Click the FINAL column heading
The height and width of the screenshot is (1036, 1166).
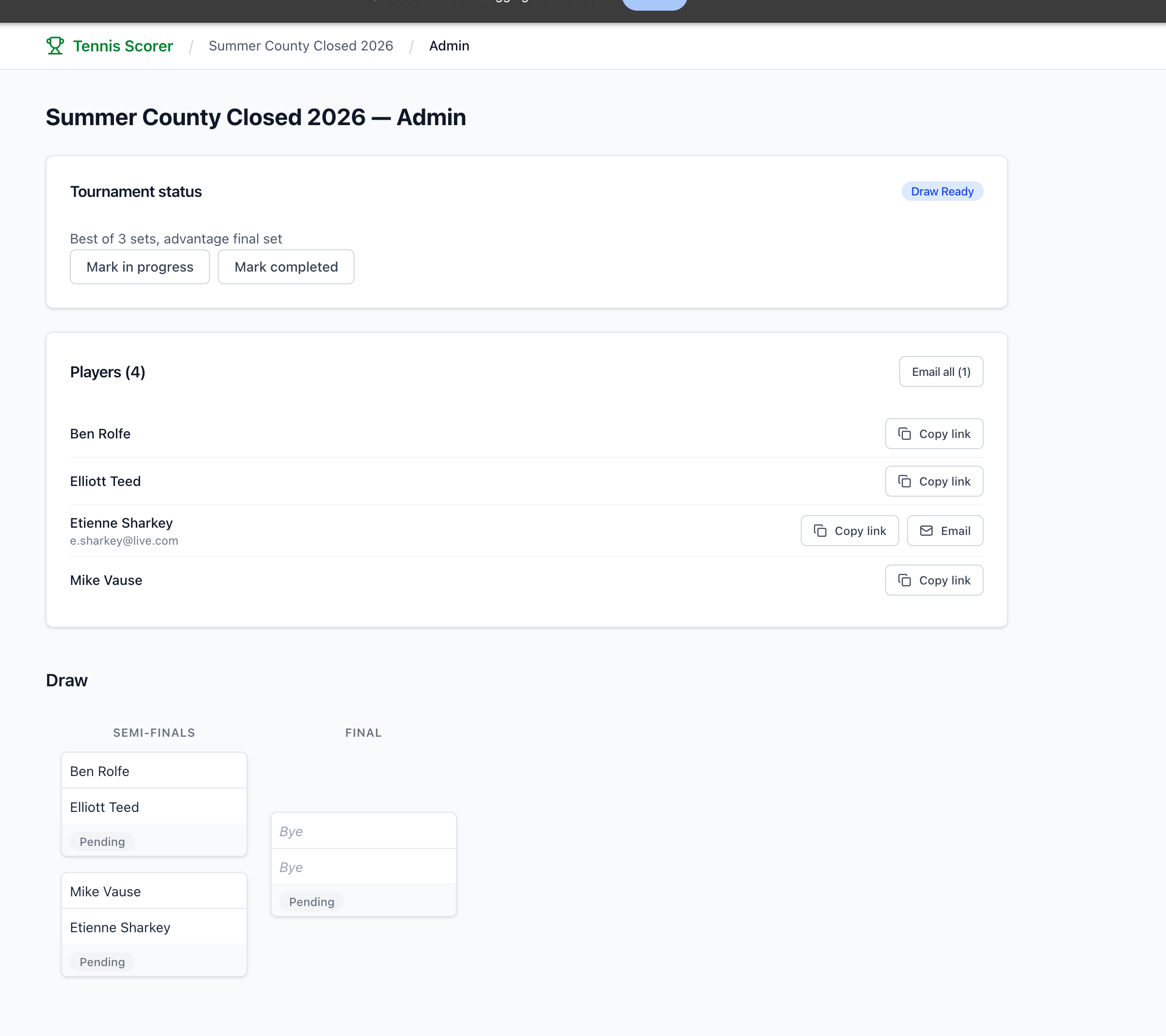coord(363,732)
